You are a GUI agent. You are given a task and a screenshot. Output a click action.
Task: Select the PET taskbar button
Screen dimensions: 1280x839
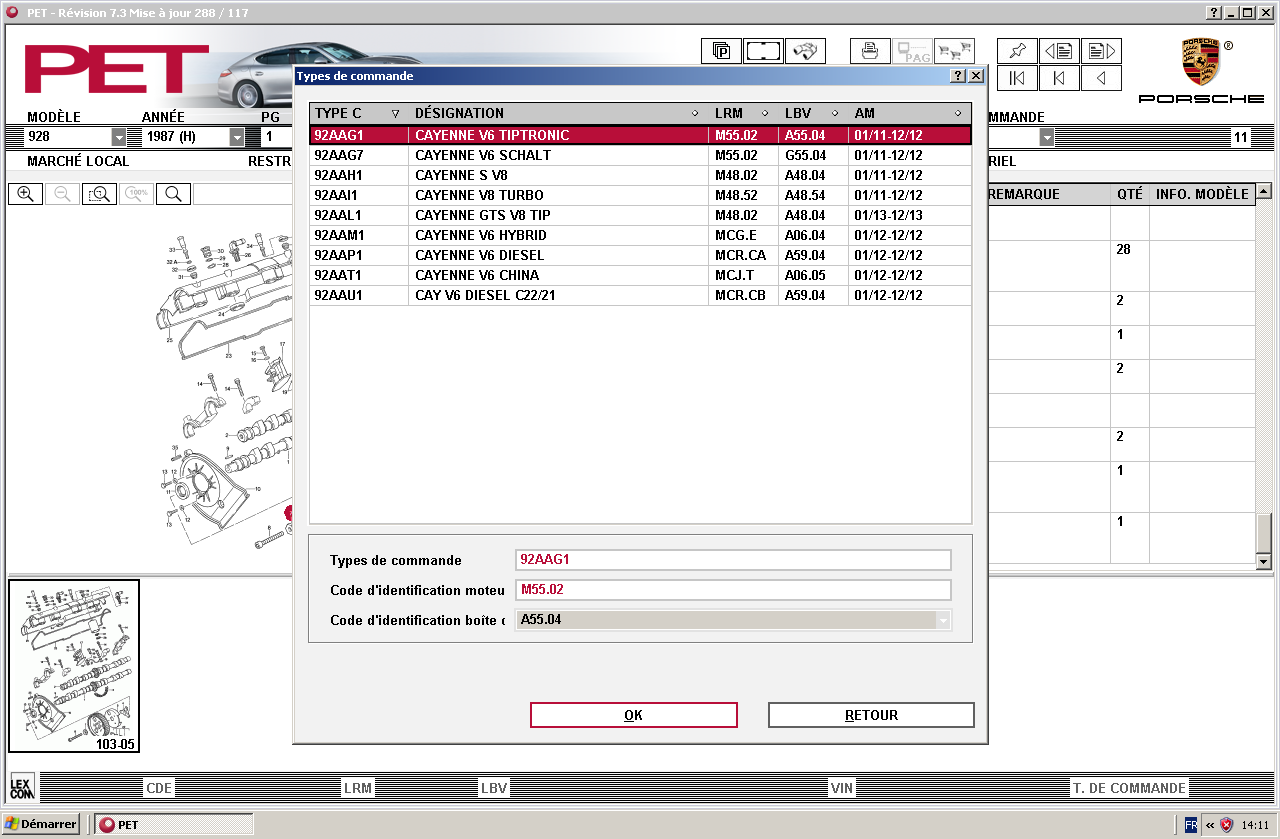[x=174, y=824]
